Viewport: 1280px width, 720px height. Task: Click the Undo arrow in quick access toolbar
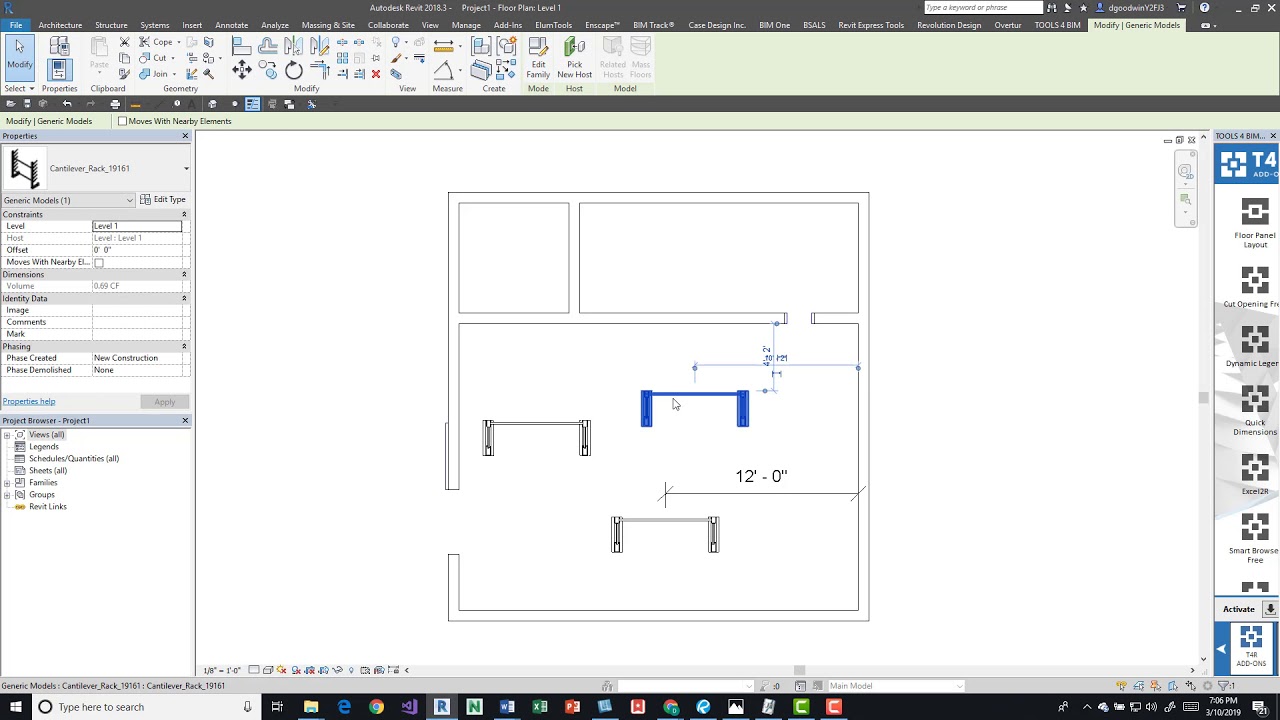coord(67,104)
